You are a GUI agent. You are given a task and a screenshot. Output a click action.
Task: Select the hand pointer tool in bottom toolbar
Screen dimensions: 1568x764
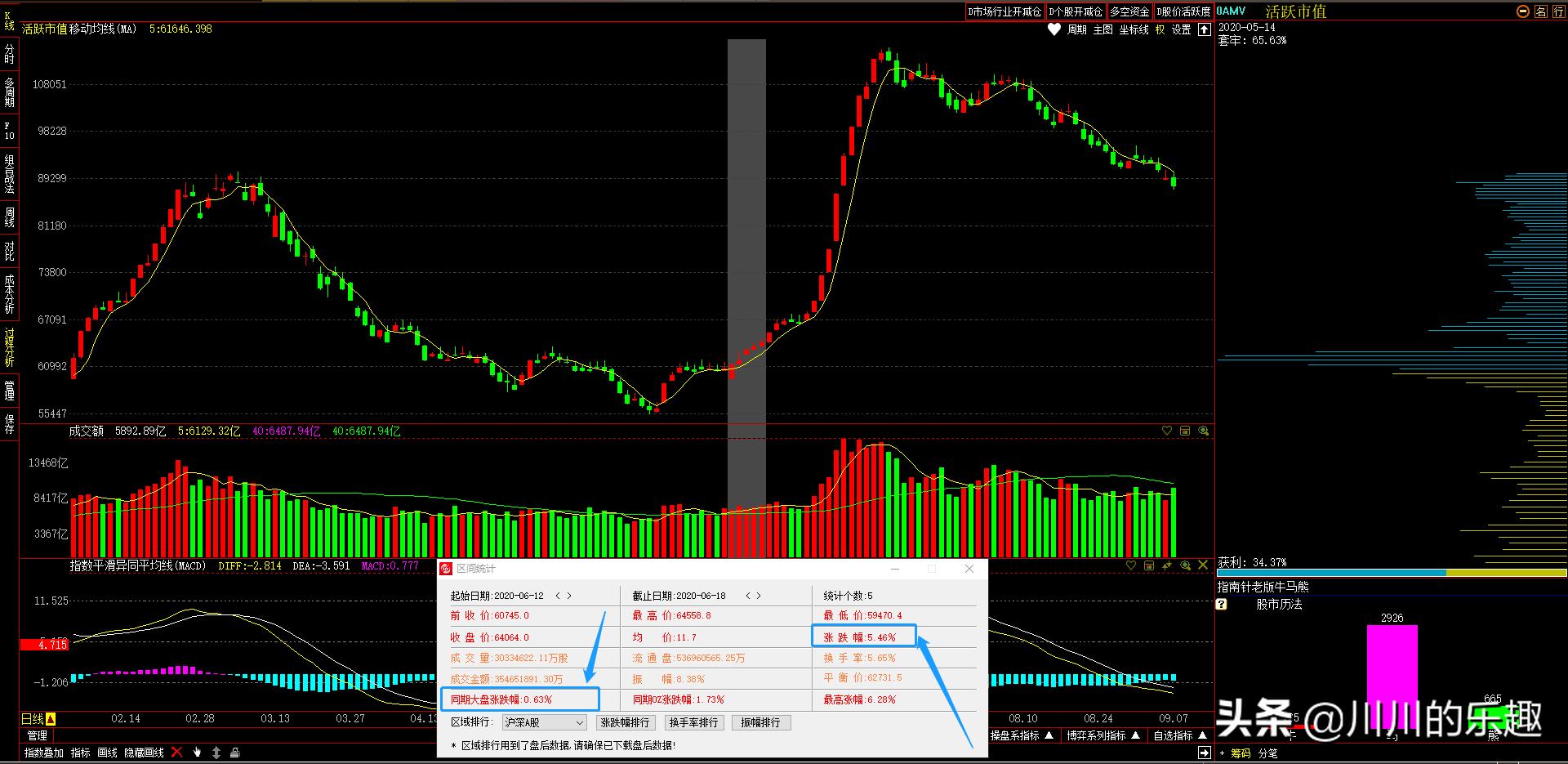click(x=197, y=752)
